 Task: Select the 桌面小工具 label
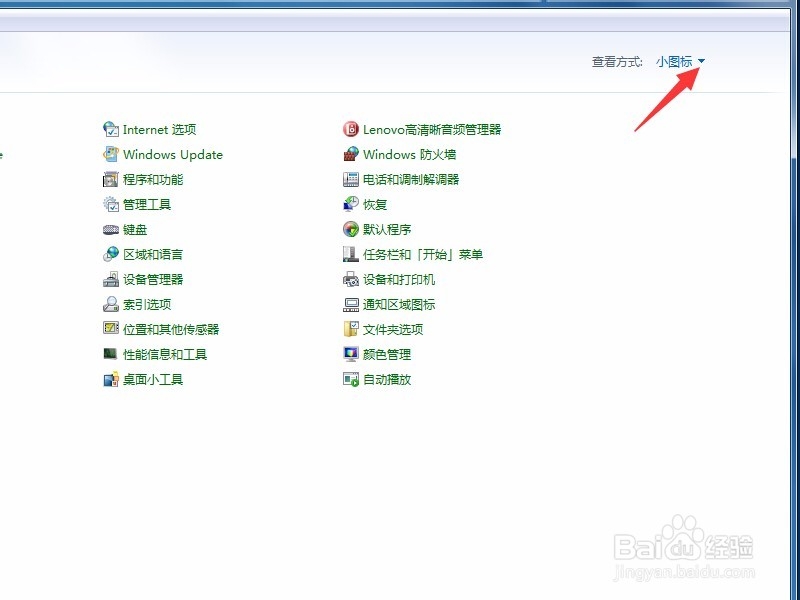click(x=153, y=380)
